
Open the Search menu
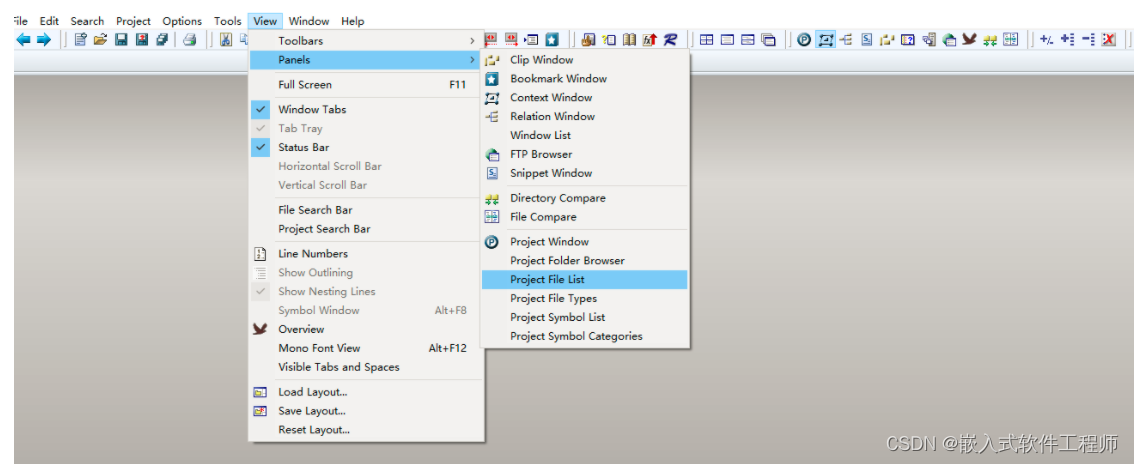point(87,21)
